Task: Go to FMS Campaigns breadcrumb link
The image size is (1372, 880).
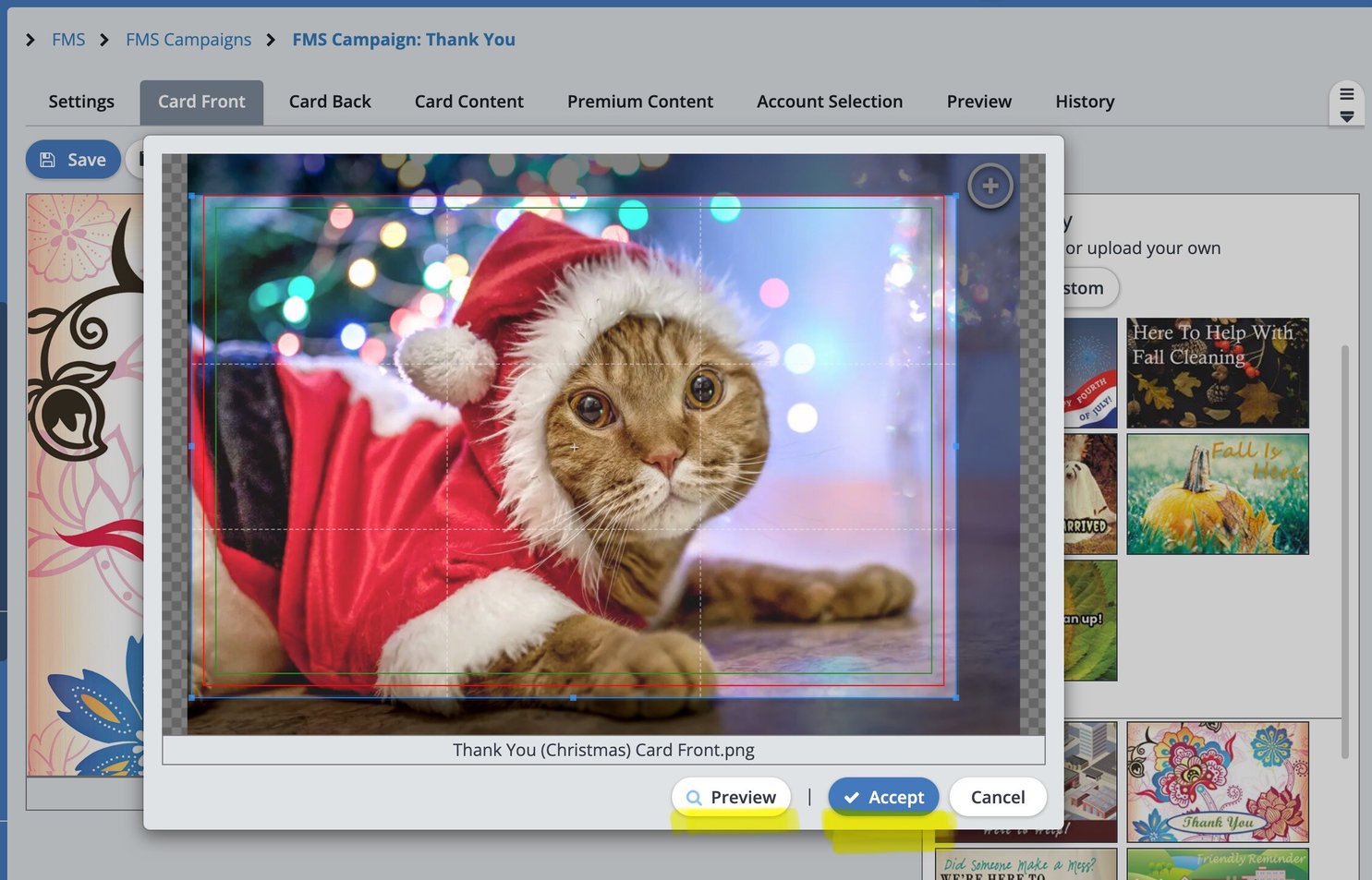Action: (188, 40)
